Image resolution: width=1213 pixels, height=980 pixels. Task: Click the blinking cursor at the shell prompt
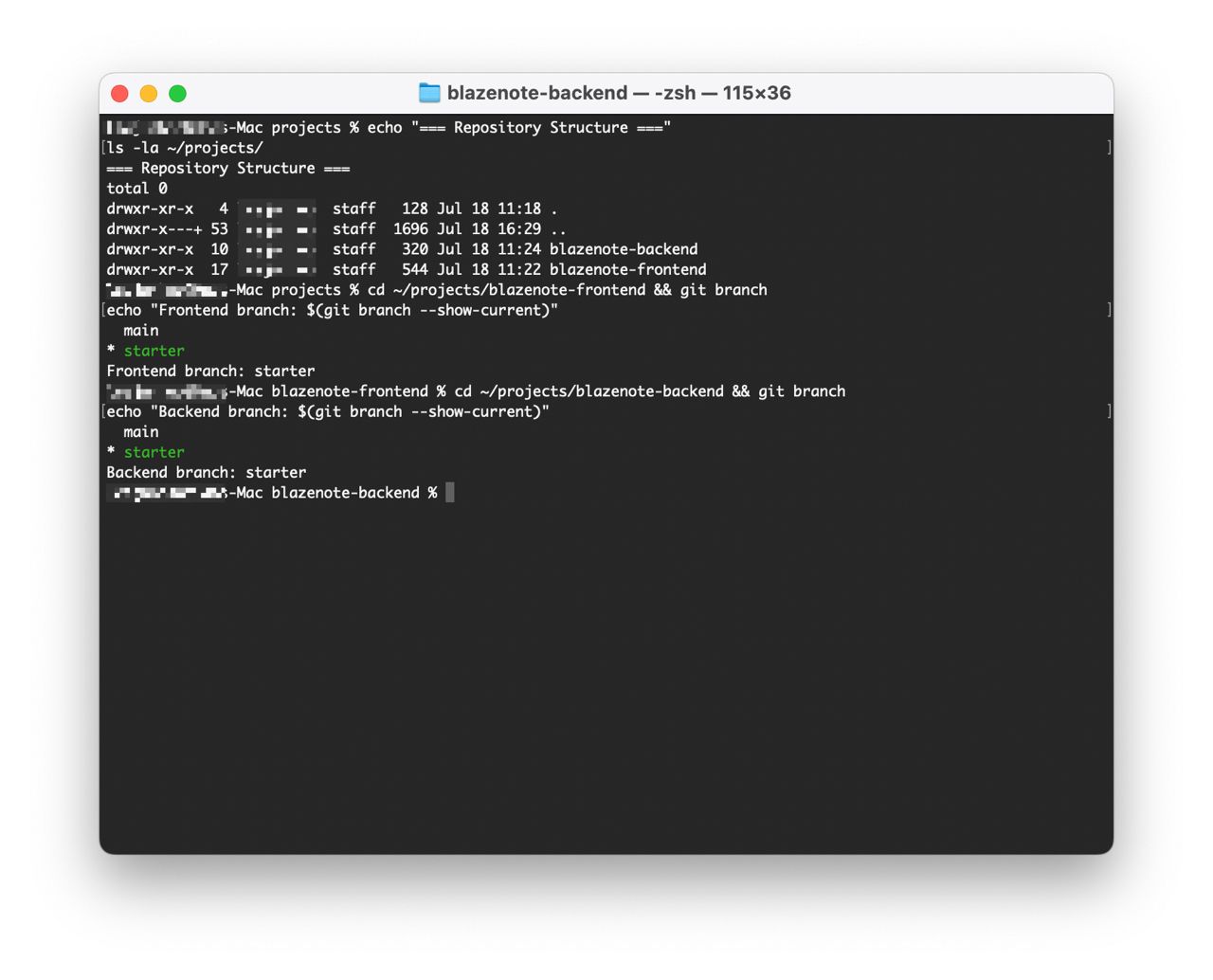[450, 492]
